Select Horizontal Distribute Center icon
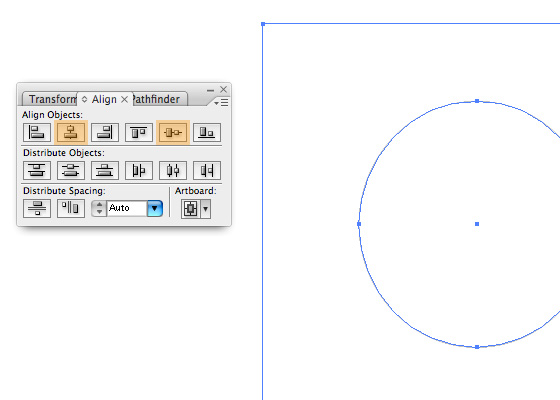 (173, 170)
